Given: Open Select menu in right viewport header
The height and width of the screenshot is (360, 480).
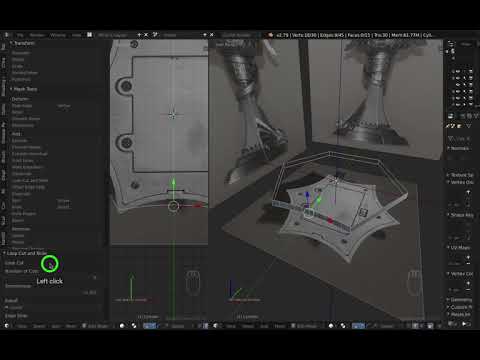Looking at the screenshot, I should tap(248, 326).
